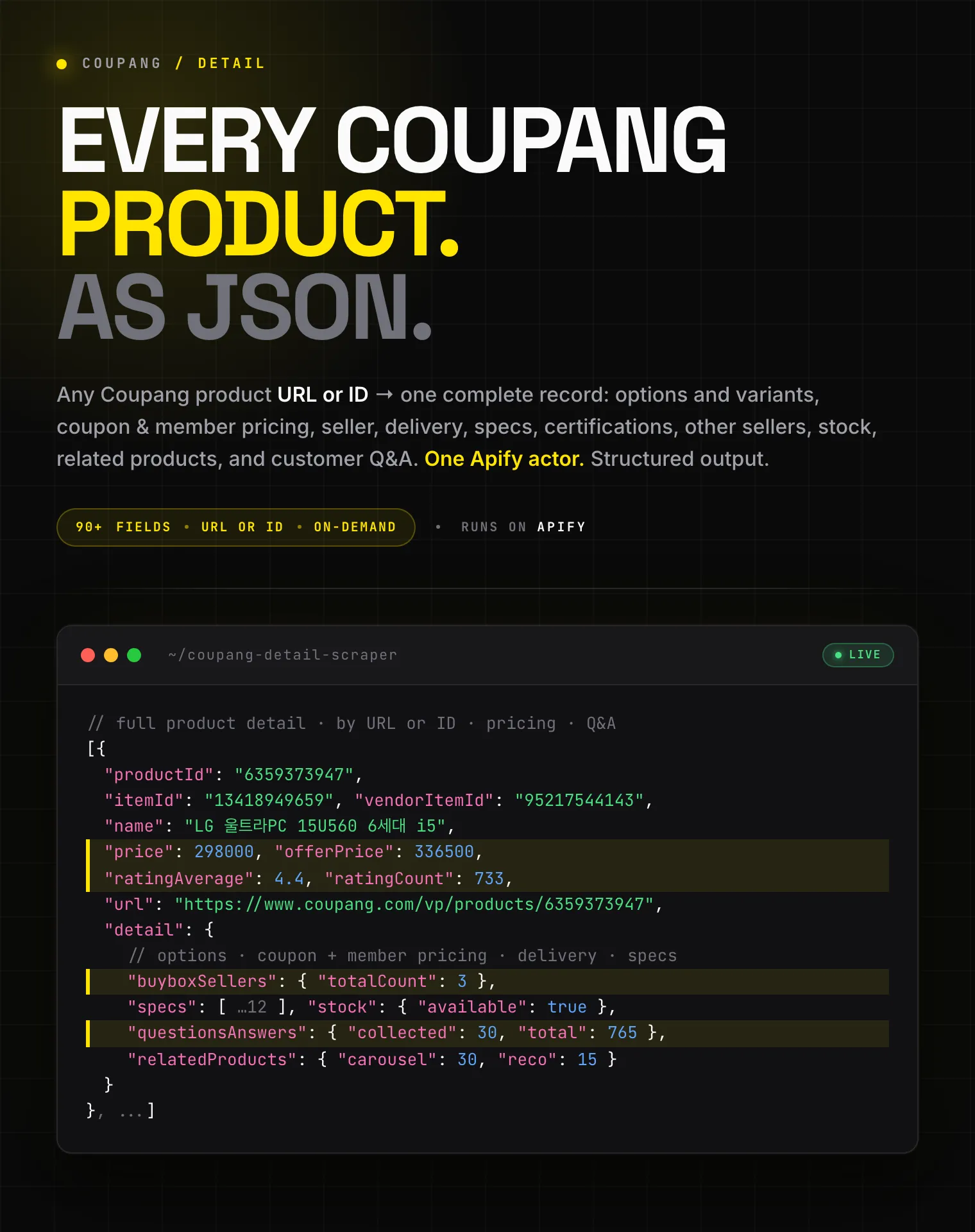The width and height of the screenshot is (975, 1232).
Task: Click the LIVE status badge
Action: click(858, 655)
